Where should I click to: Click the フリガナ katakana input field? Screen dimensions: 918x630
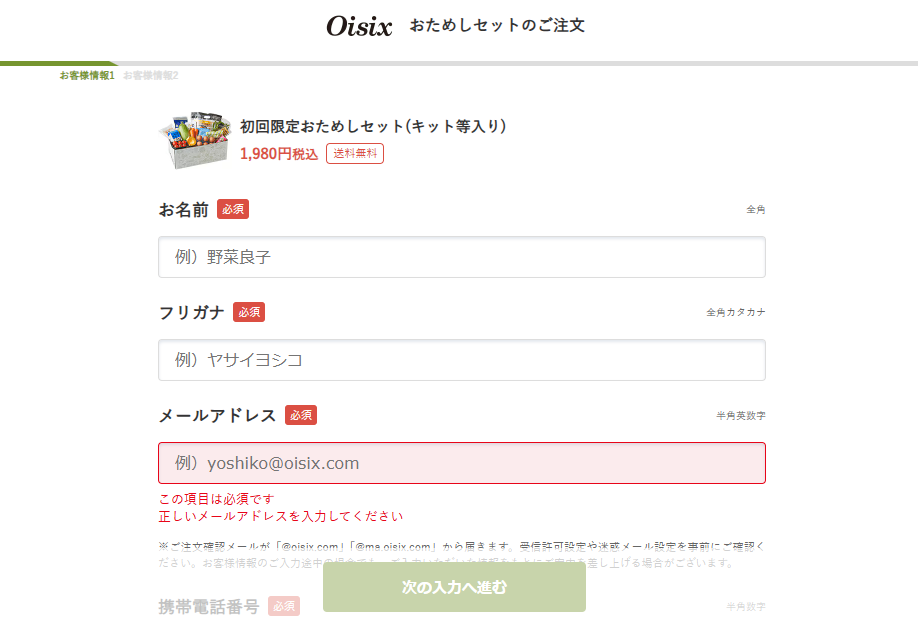461,360
